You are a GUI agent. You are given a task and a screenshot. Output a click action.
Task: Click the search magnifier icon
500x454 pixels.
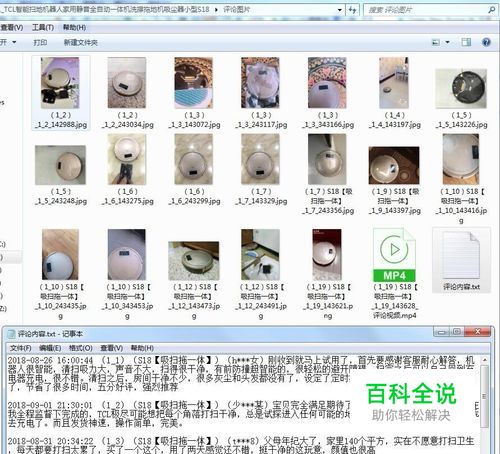(491, 10)
